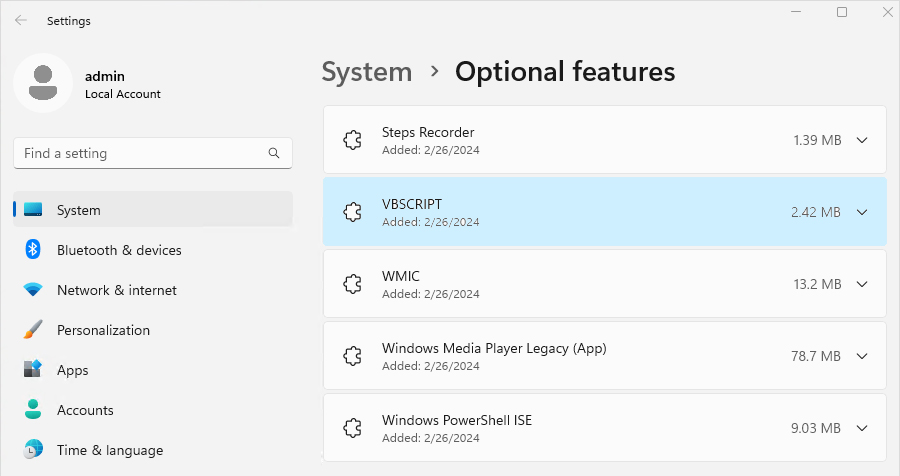Click the puzzle icon beside Steps Recorder
Screen dimensions: 900x476
(x=352, y=140)
